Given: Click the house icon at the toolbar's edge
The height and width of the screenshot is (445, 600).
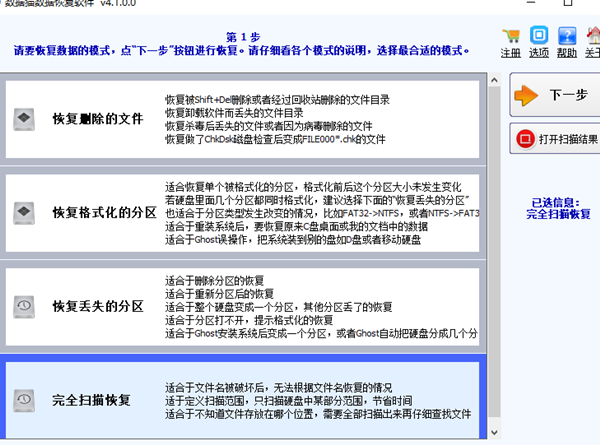Looking at the screenshot, I should click(593, 36).
